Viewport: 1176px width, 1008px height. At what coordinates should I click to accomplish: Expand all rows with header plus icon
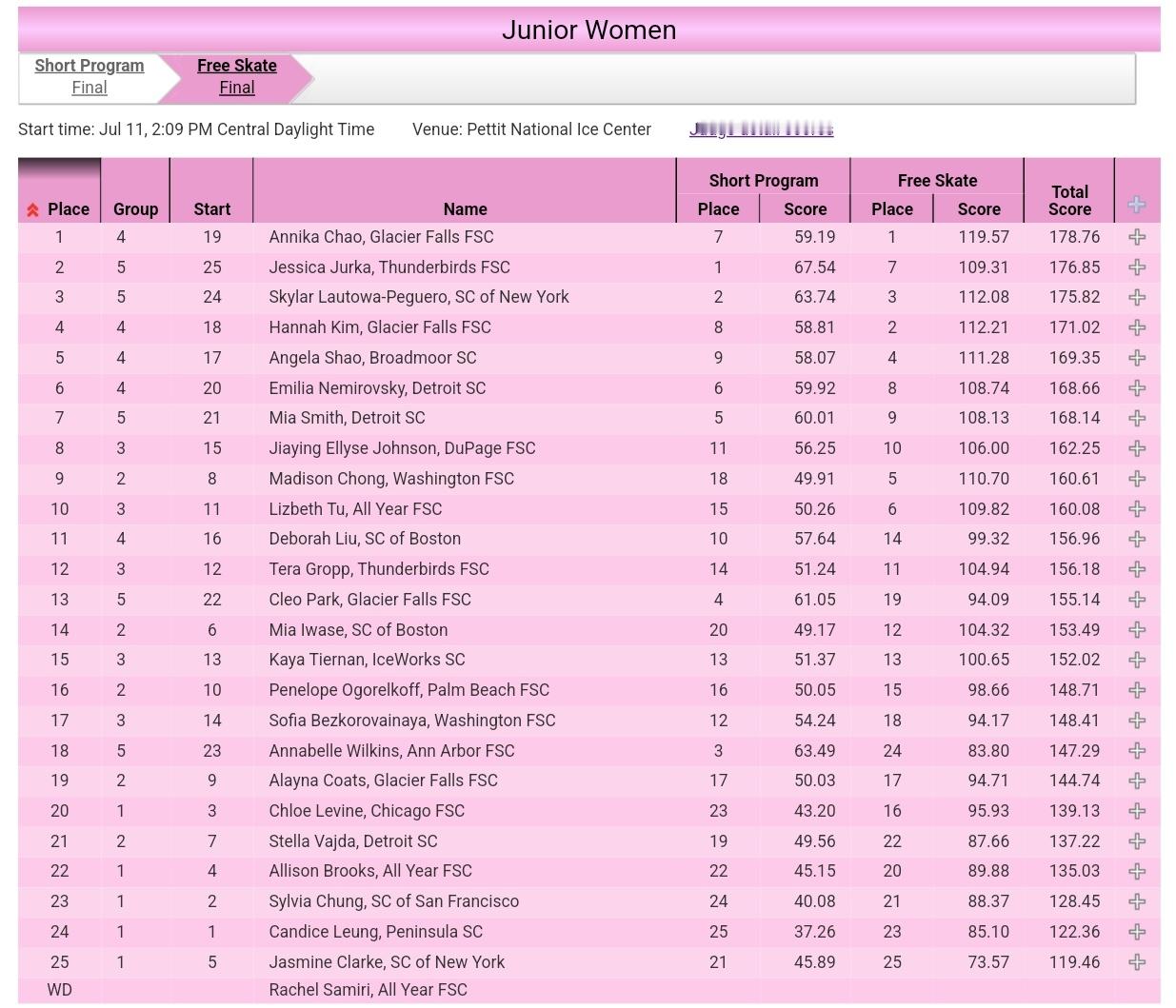coord(1137,205)
